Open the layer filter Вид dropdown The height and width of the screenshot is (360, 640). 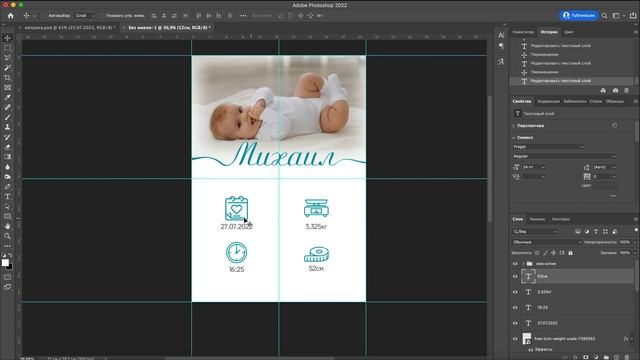tap(535, 231)
